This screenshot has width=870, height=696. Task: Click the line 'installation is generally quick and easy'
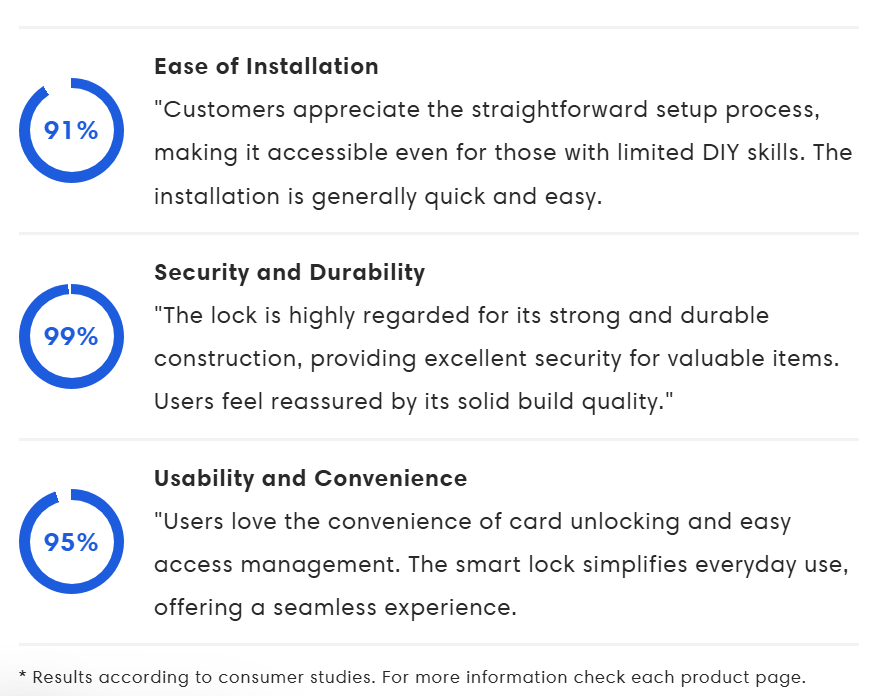[378, 196]
